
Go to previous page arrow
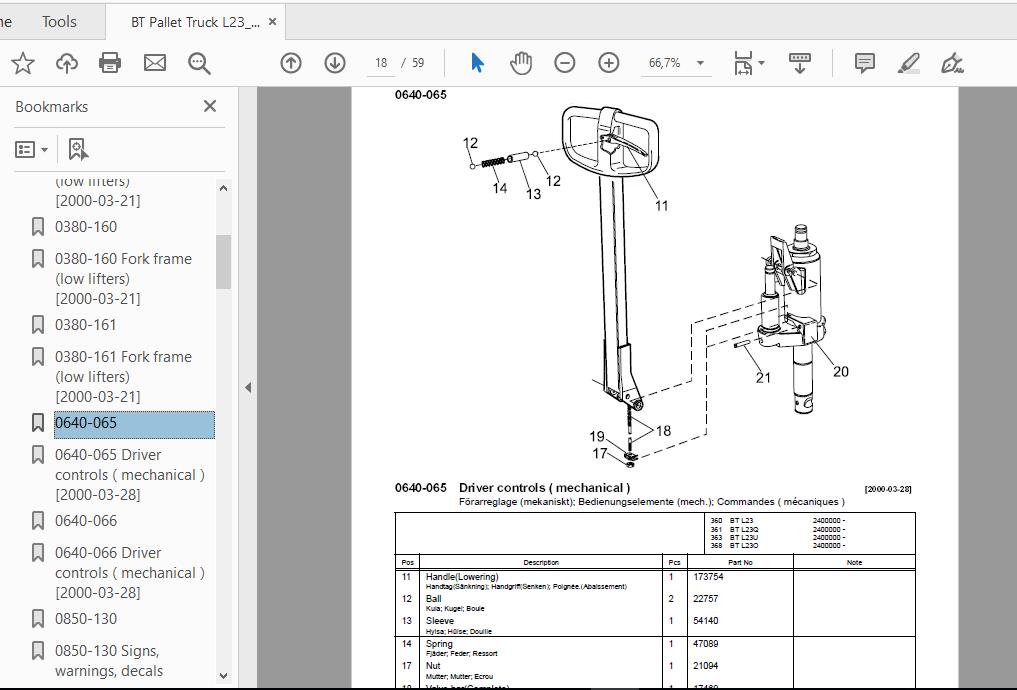click(x=291, y=63)
